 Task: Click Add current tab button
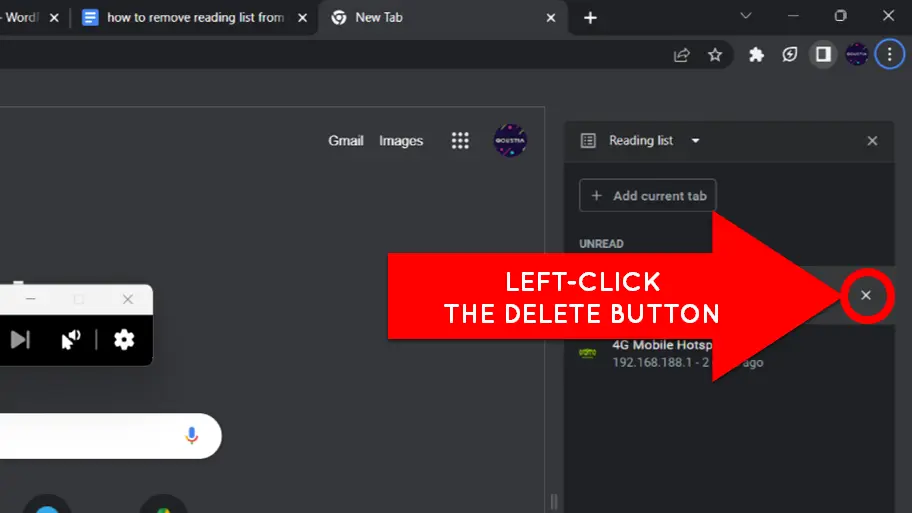coord(647,195)
